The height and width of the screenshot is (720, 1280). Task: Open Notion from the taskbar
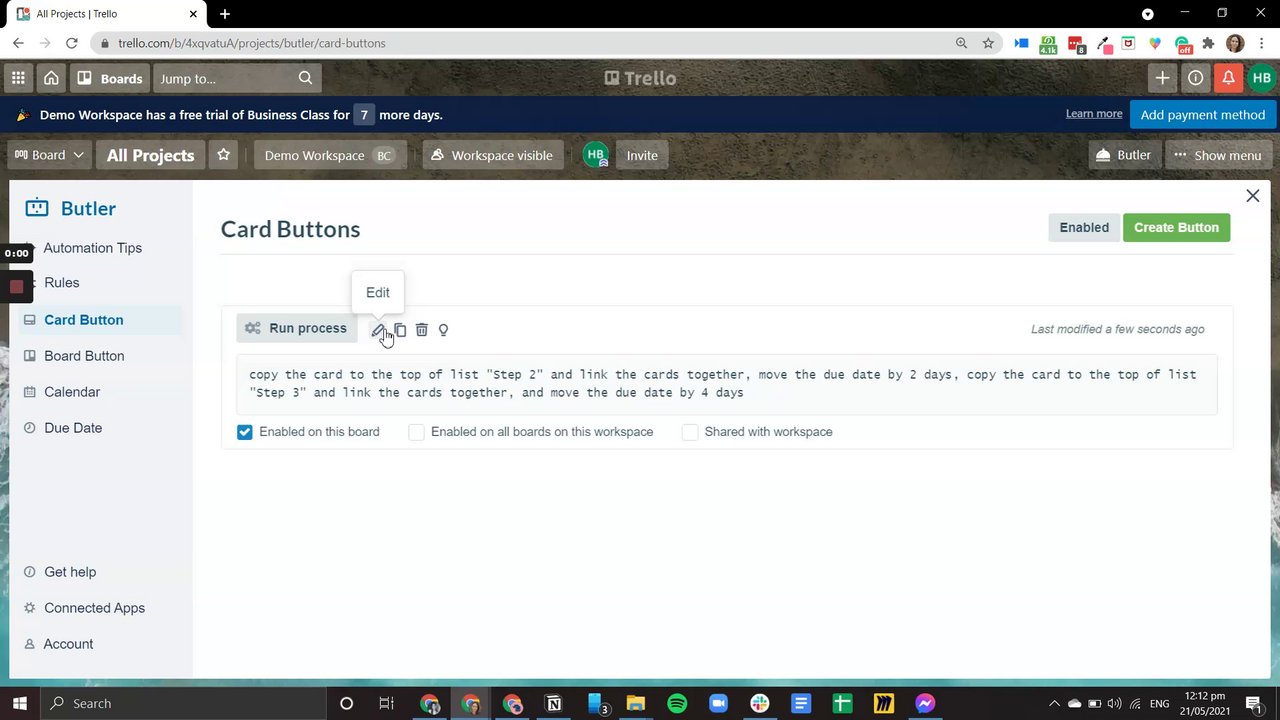[553, 703]
